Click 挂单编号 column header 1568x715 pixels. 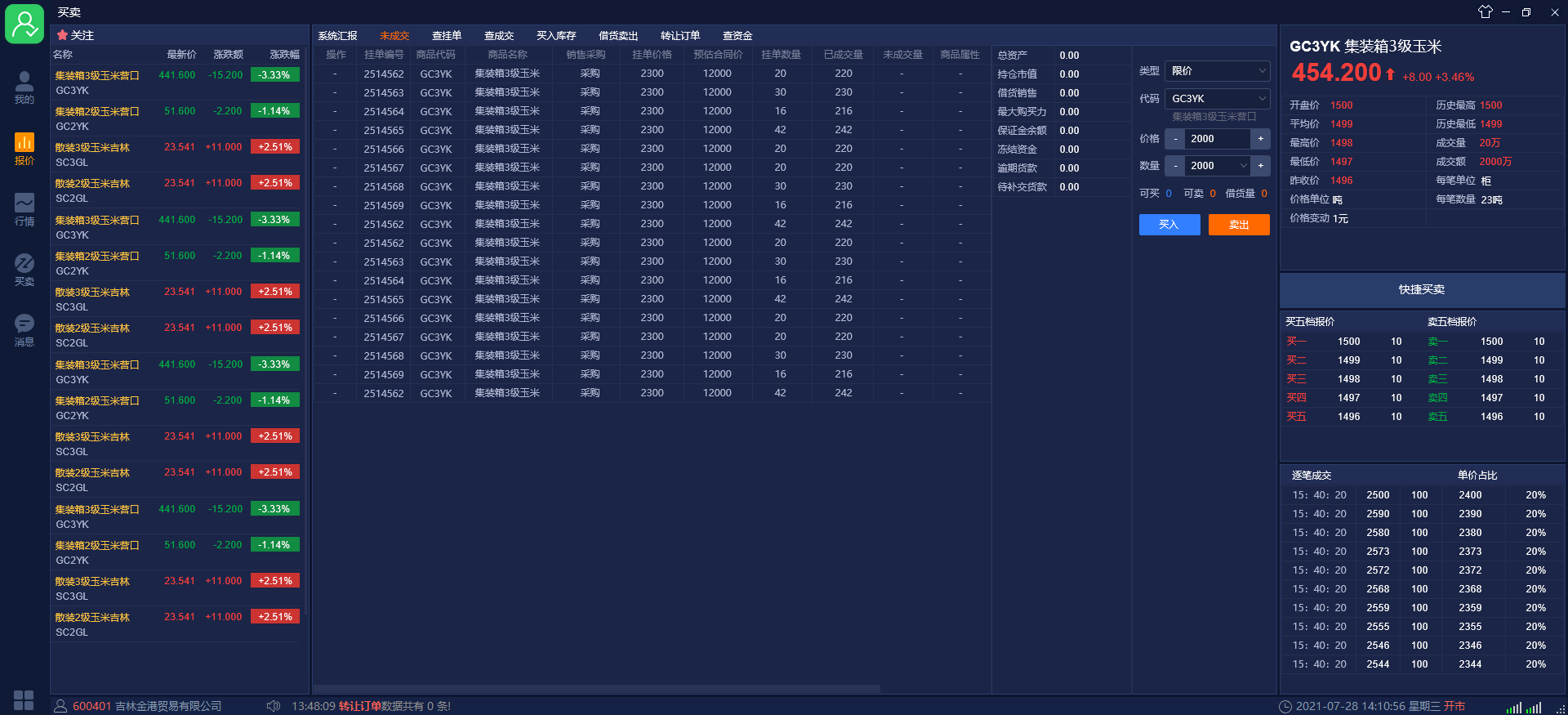pyautogui.click(x=384, y=55)
